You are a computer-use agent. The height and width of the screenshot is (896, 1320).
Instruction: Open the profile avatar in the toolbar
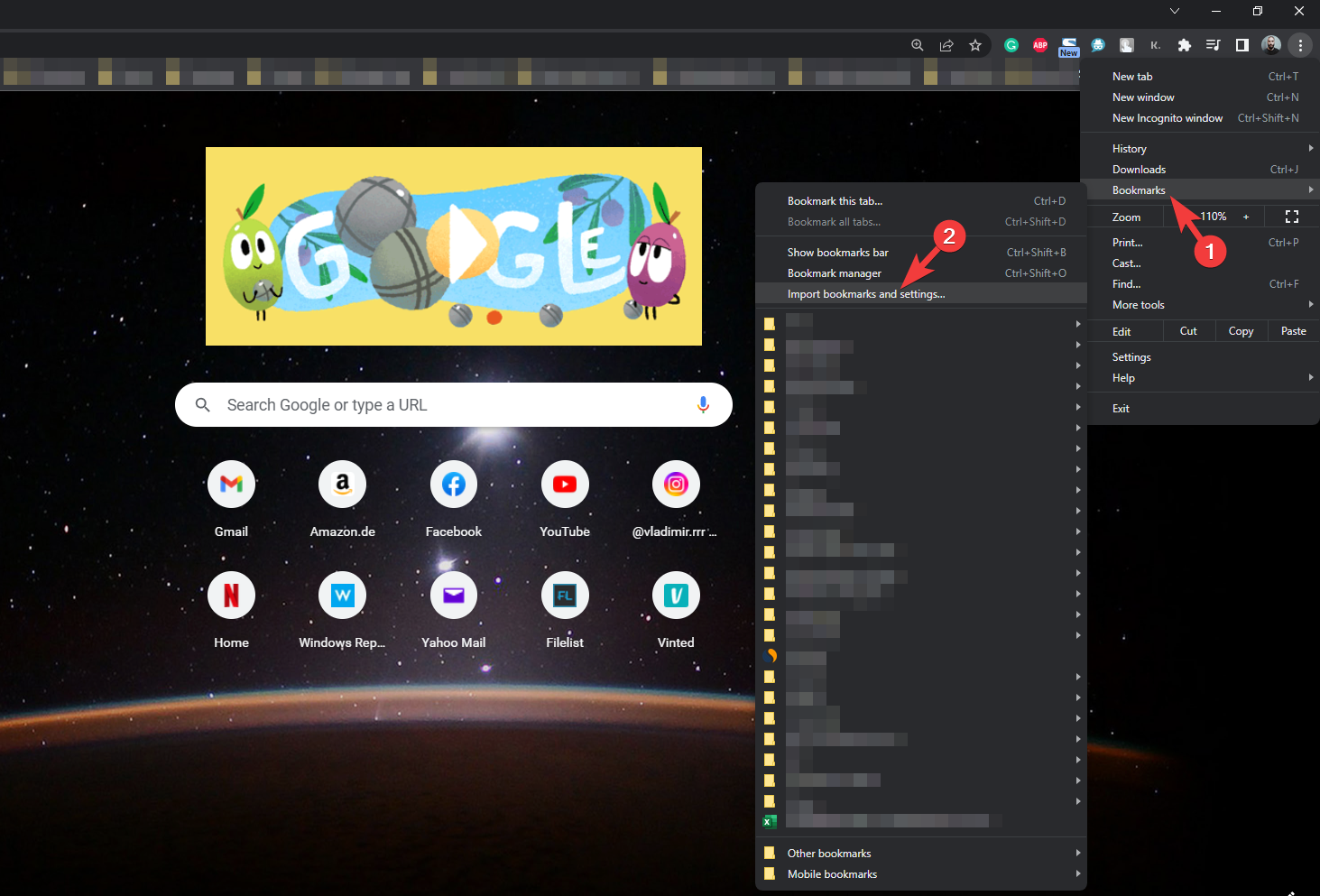[1271, 45]
